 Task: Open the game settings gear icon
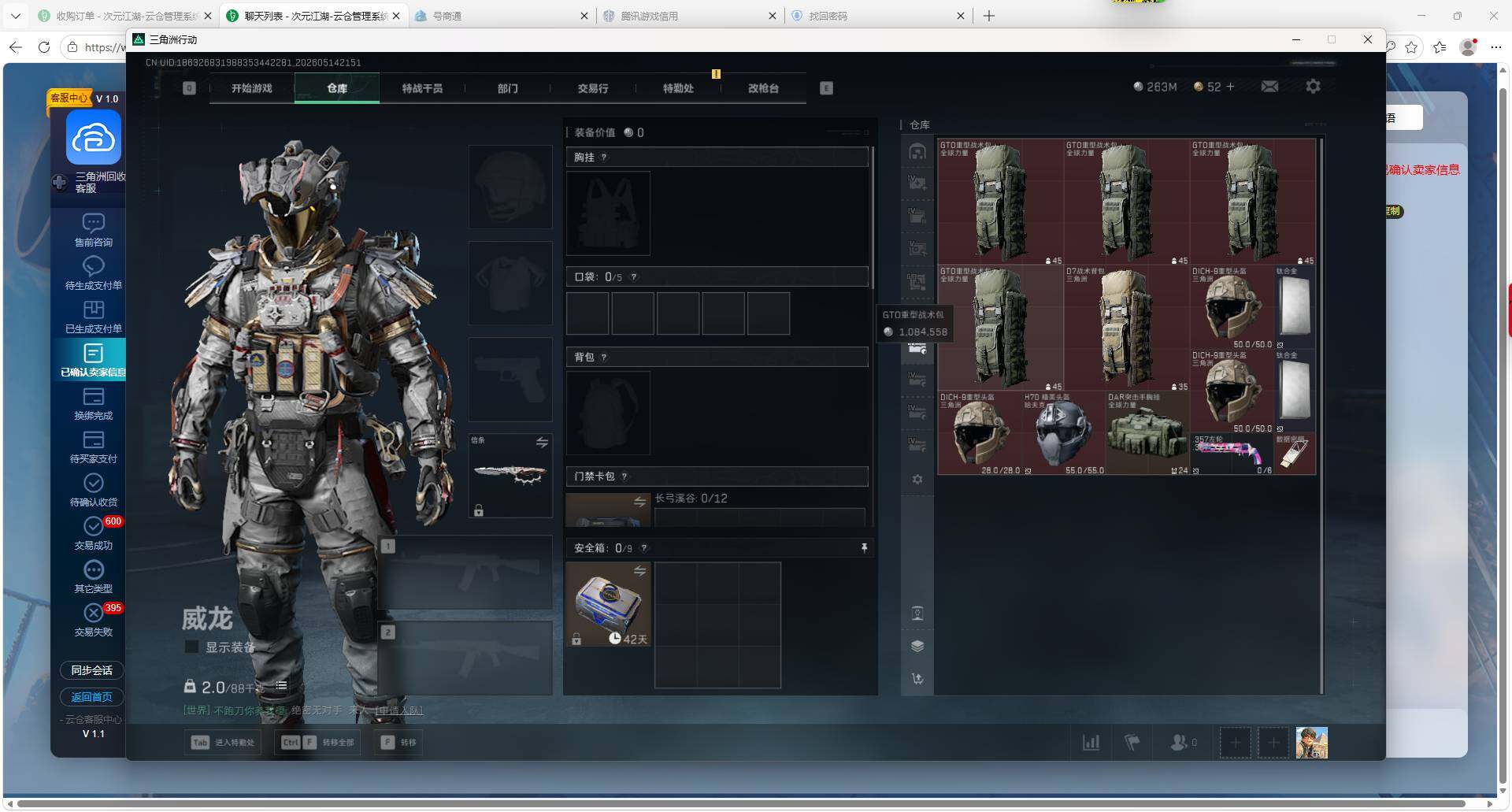pyautogui.click(x=1313, y=87)
